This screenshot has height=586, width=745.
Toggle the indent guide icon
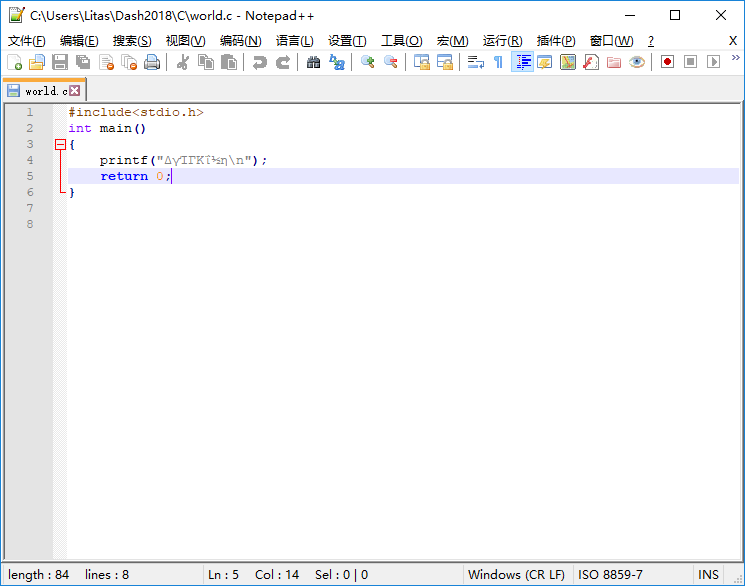pyautogui.click(x=522, y=62)
